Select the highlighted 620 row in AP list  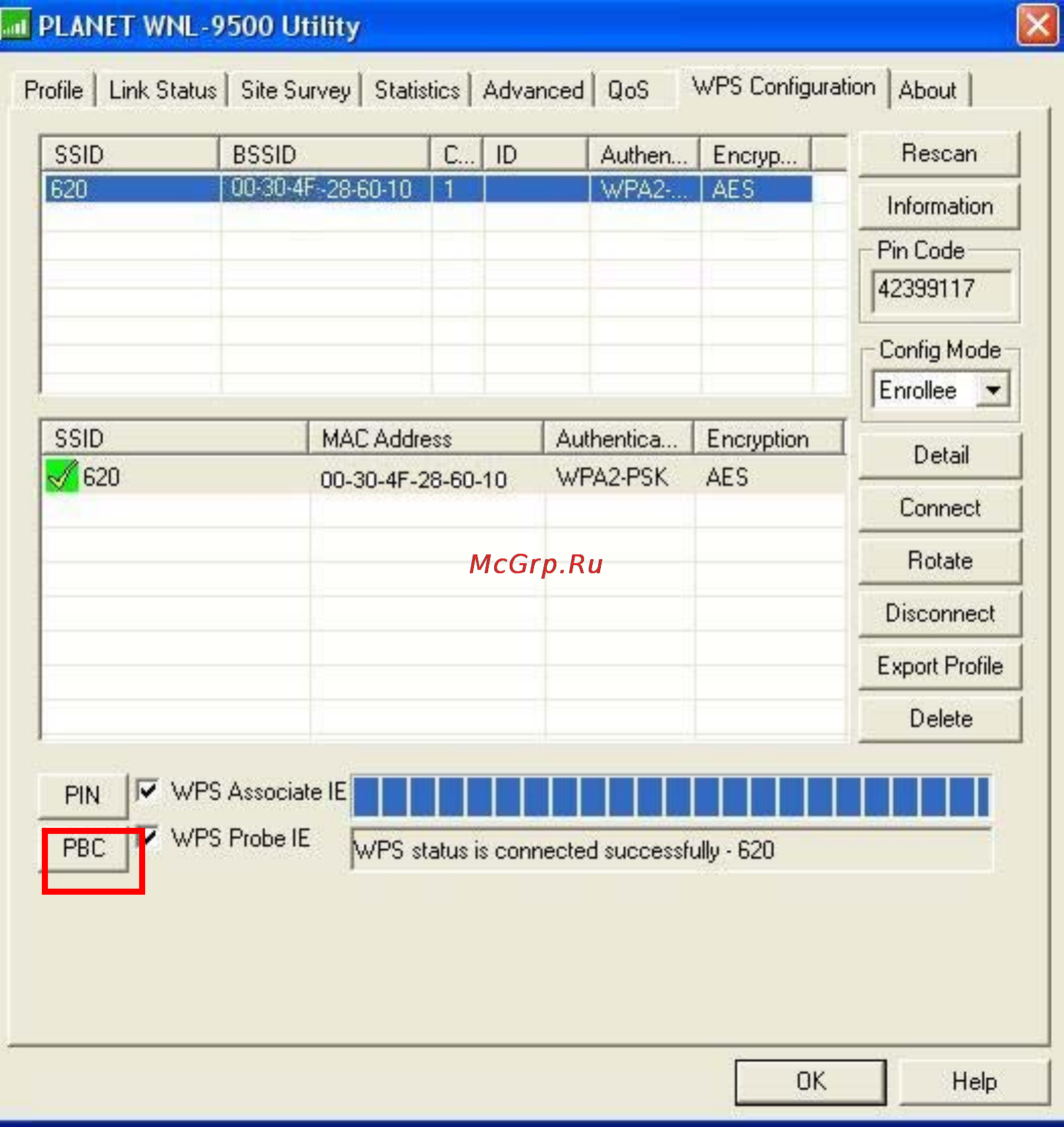[428, 188]
